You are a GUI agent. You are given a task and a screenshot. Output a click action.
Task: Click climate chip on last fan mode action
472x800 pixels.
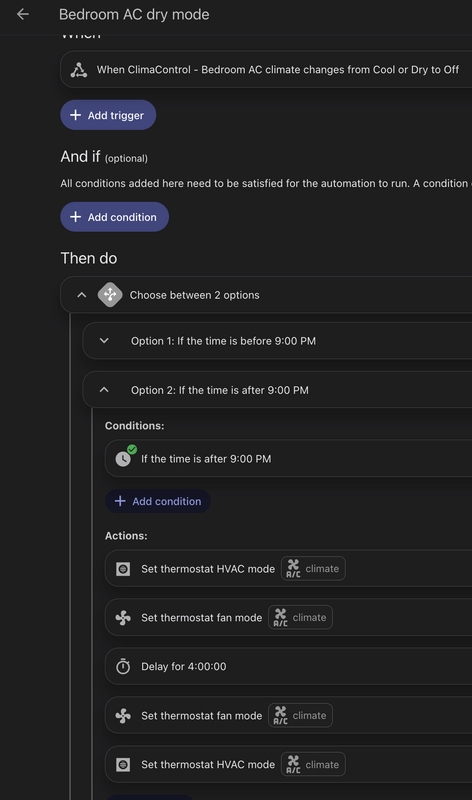(301, 716)
